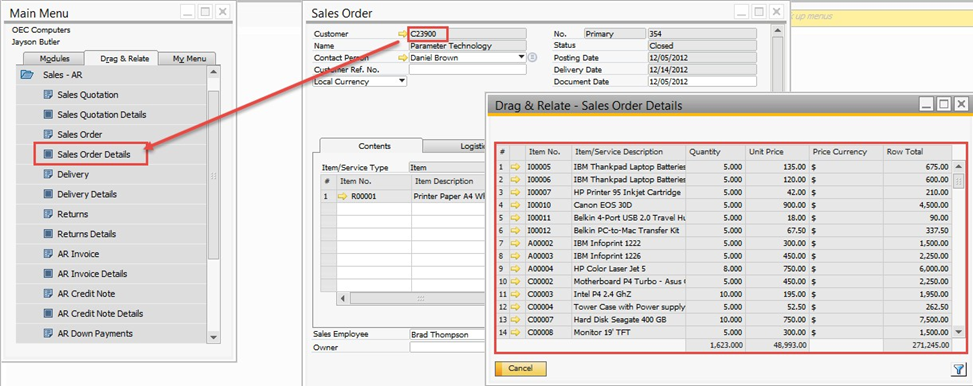The image size is (973, 386).
Task: Click the Delivery document icon
Action: click(x=48, y=174)
